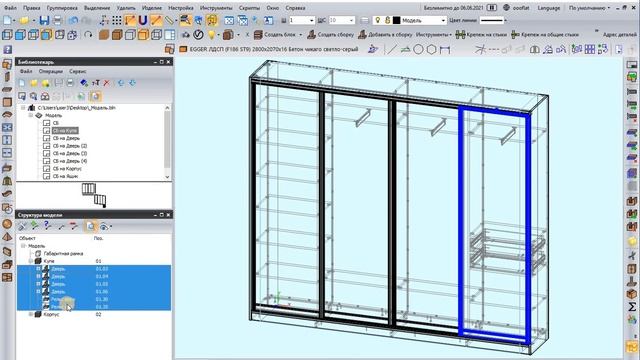Image resolution: width=640 pixels, height=360 pixels.
Task: Click the Undo arrow icon
Action: 73,20
